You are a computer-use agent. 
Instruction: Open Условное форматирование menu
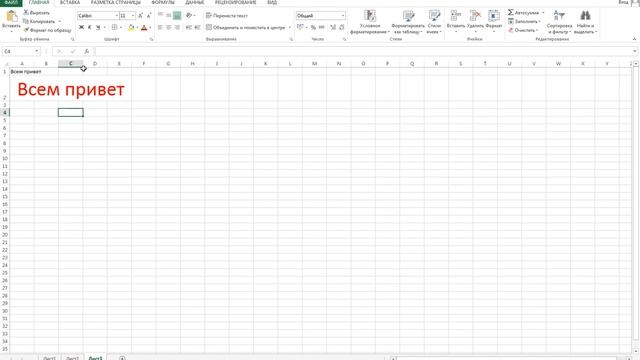[x=370, y=22]
